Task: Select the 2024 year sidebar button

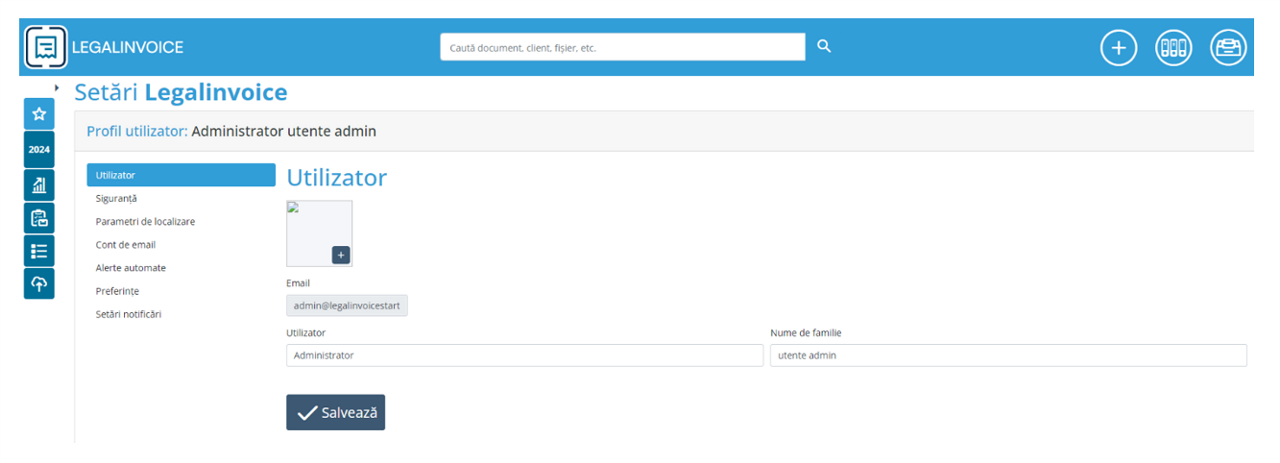Action: tap(39, 149)
